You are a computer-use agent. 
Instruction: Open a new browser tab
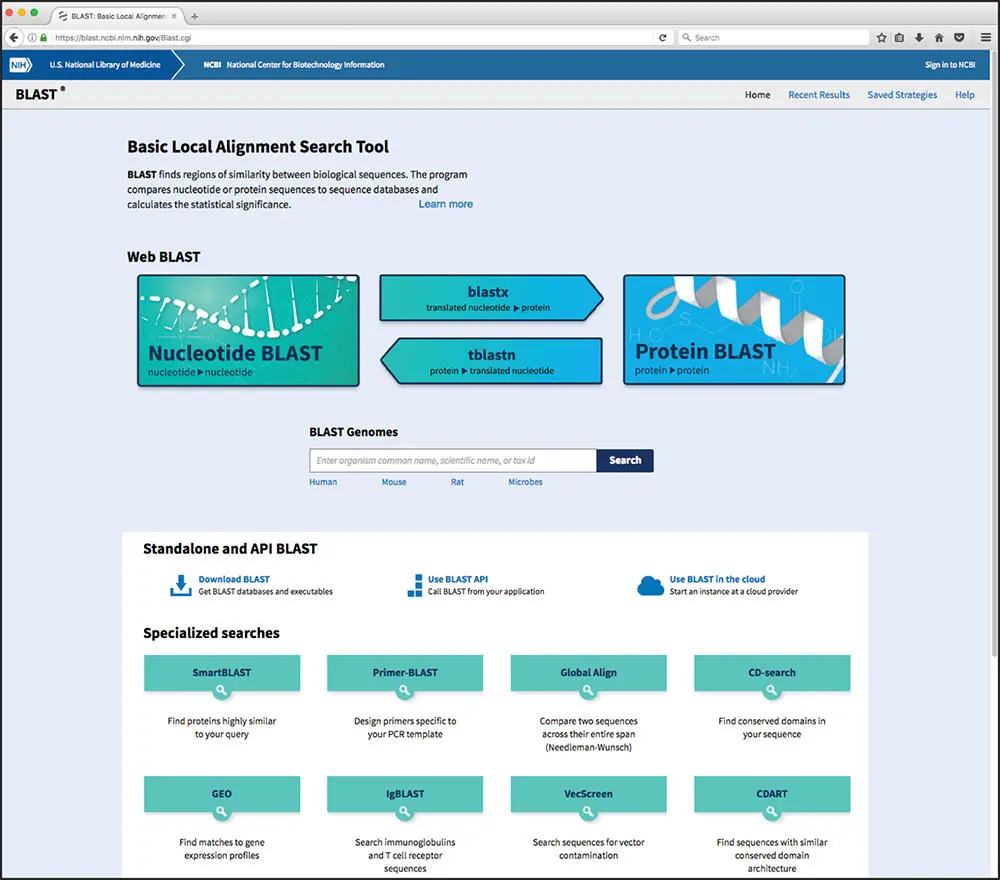click(x=195, y=16)
